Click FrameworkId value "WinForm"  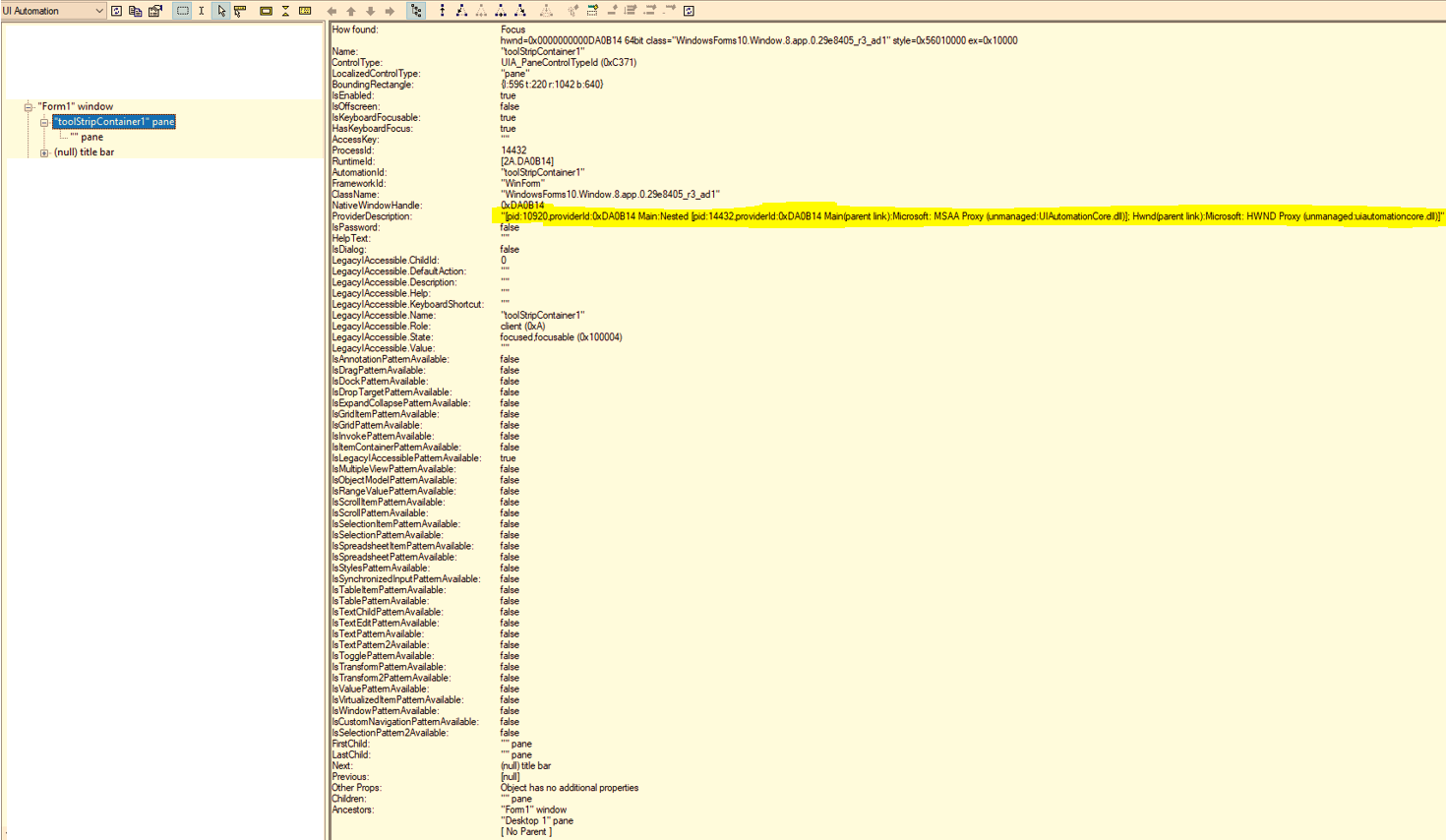pyautogui.click(x=522, y=183)
